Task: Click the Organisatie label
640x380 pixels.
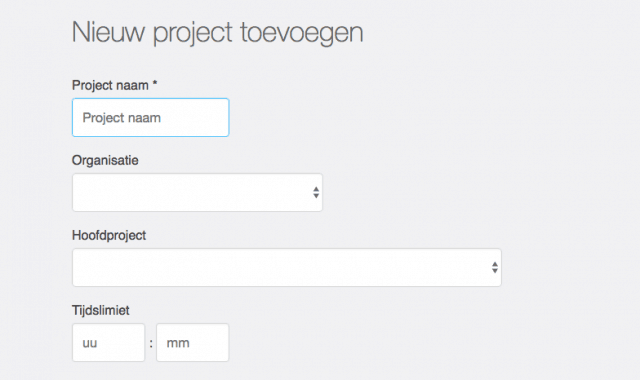Action: (x=105, y=160)
